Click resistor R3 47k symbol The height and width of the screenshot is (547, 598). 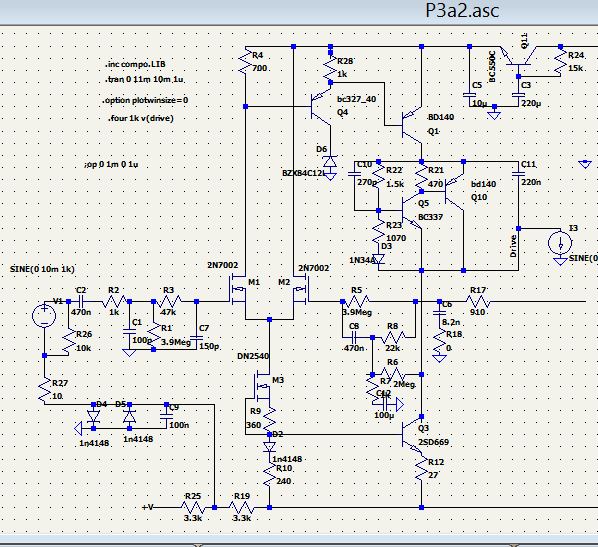tap(168, 301)
